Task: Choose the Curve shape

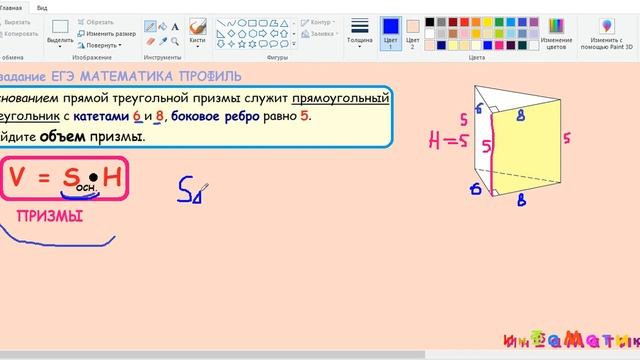Action: click(x=231, y=23)
